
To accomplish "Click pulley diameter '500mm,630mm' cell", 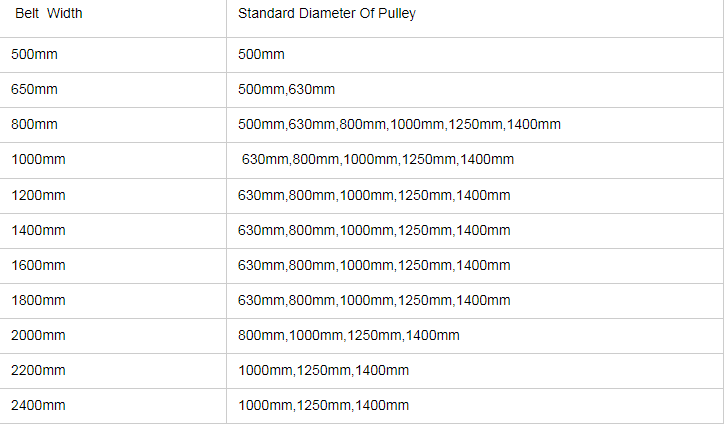I will coord(475,90).
